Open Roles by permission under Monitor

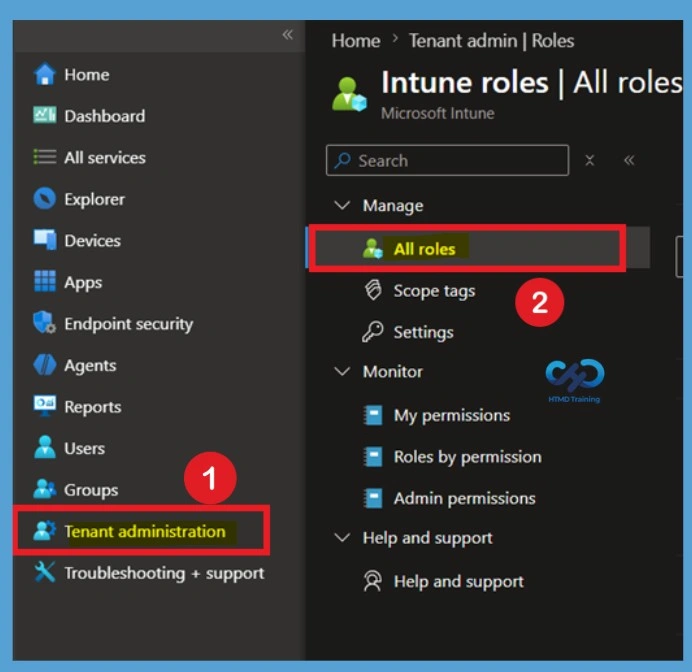[467, 457]
